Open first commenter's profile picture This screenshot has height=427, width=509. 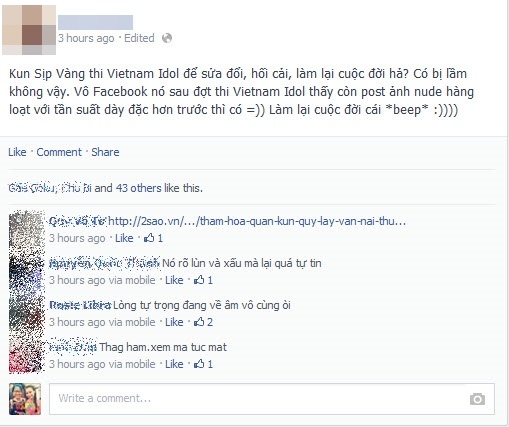pos(27,228)
